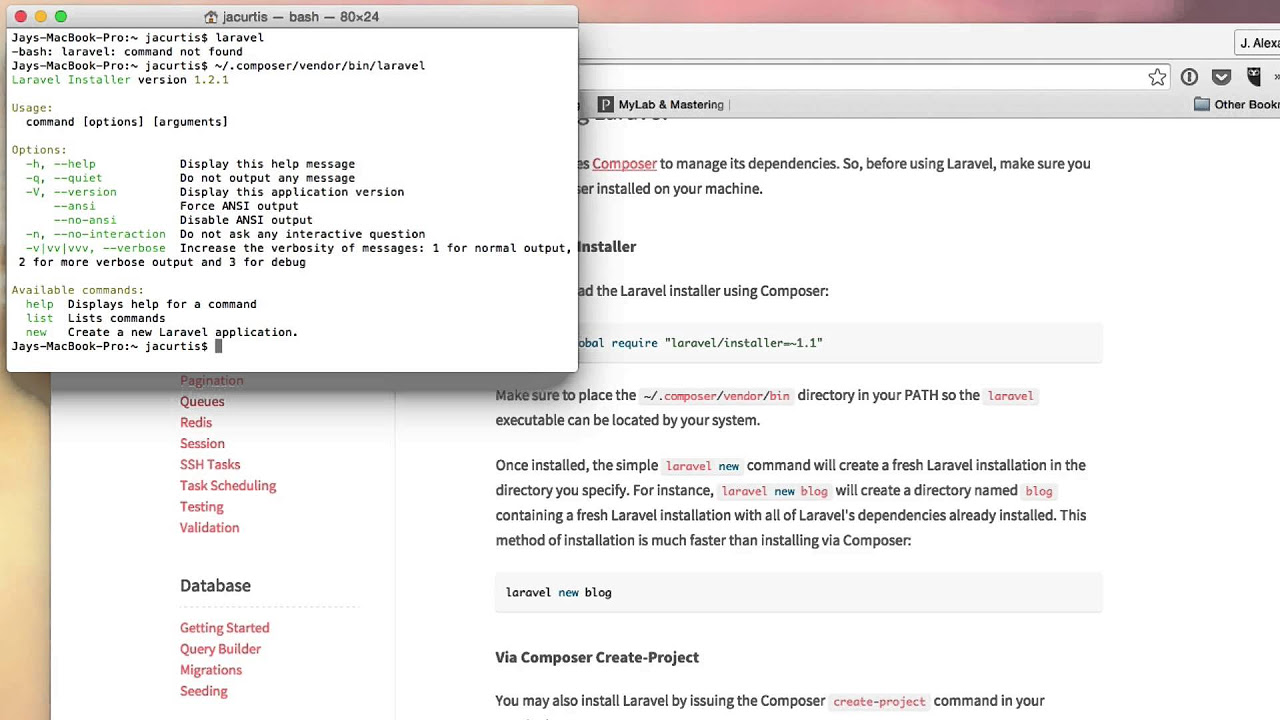
Task: Open the Redis docs link
Action: [196, 422]
